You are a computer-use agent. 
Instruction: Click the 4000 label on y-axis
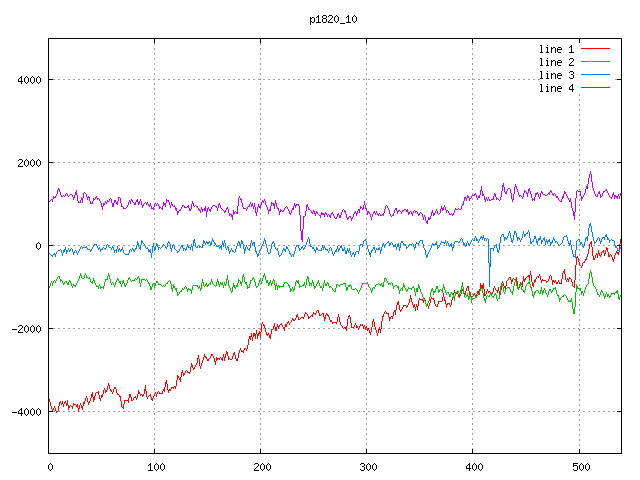point(27,80)
